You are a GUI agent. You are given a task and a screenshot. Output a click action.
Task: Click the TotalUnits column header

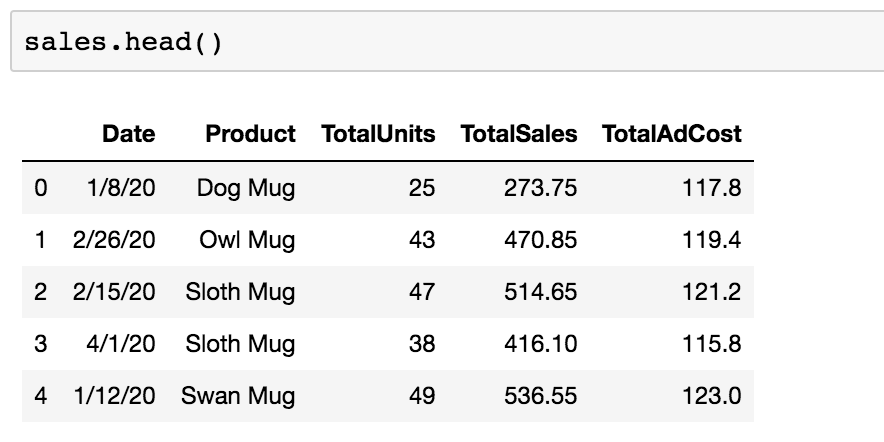point(378,134)
